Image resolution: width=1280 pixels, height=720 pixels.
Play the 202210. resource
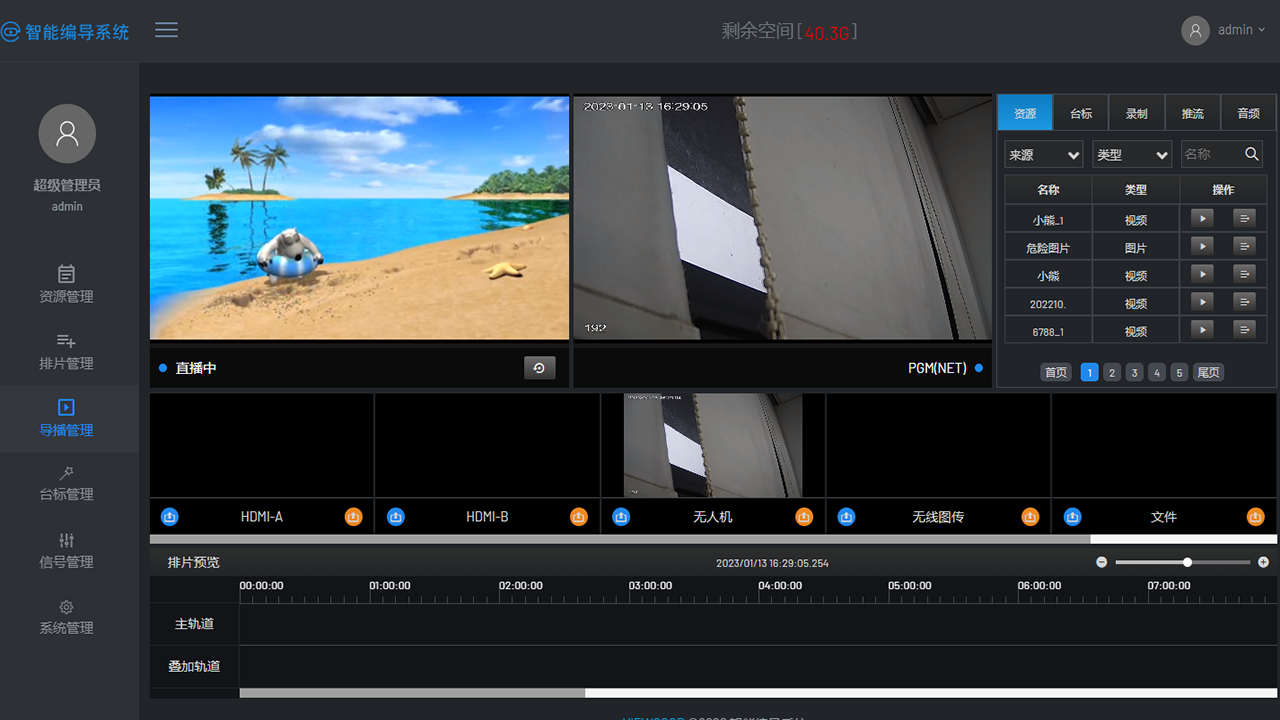1202,301
